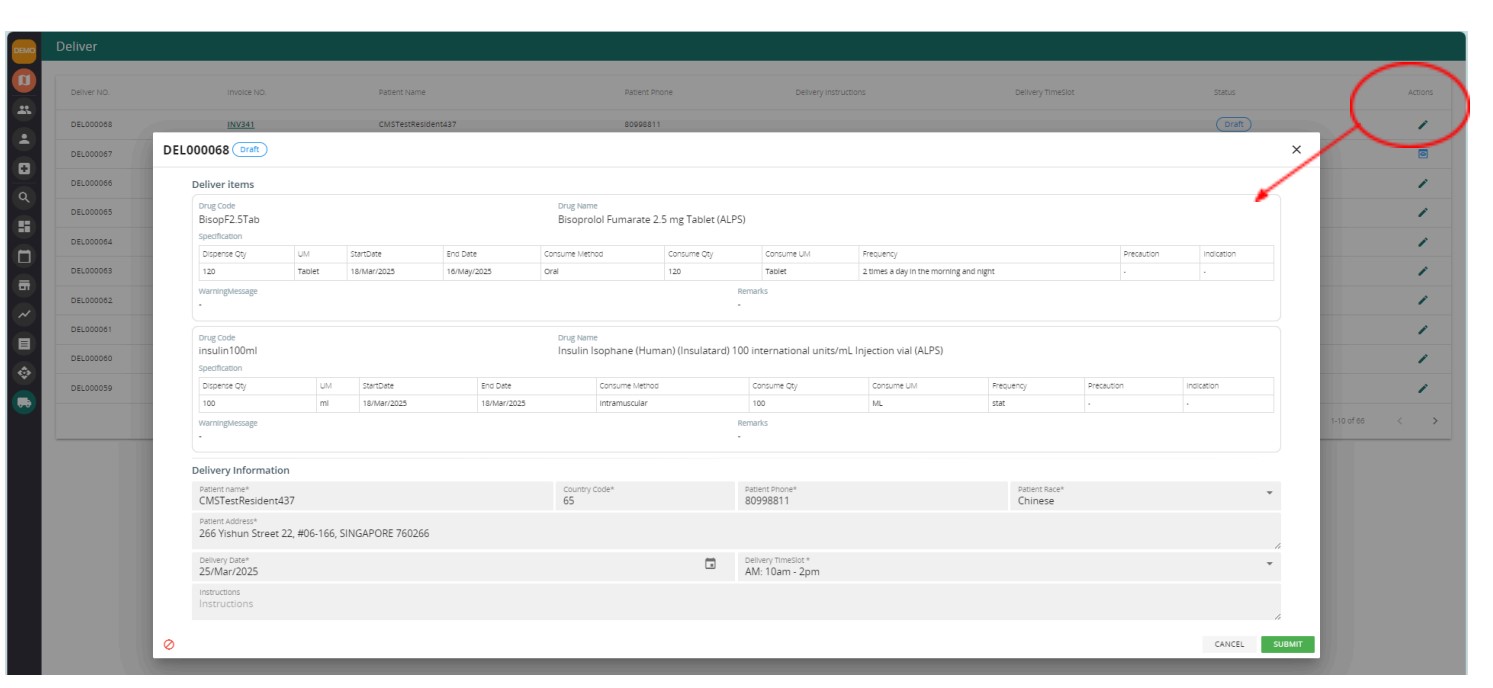The width and height of the screenshot is (1493, 688).
Task: Edit delivery DEL000068 with pencil icon
Action: pos(1423,125)
